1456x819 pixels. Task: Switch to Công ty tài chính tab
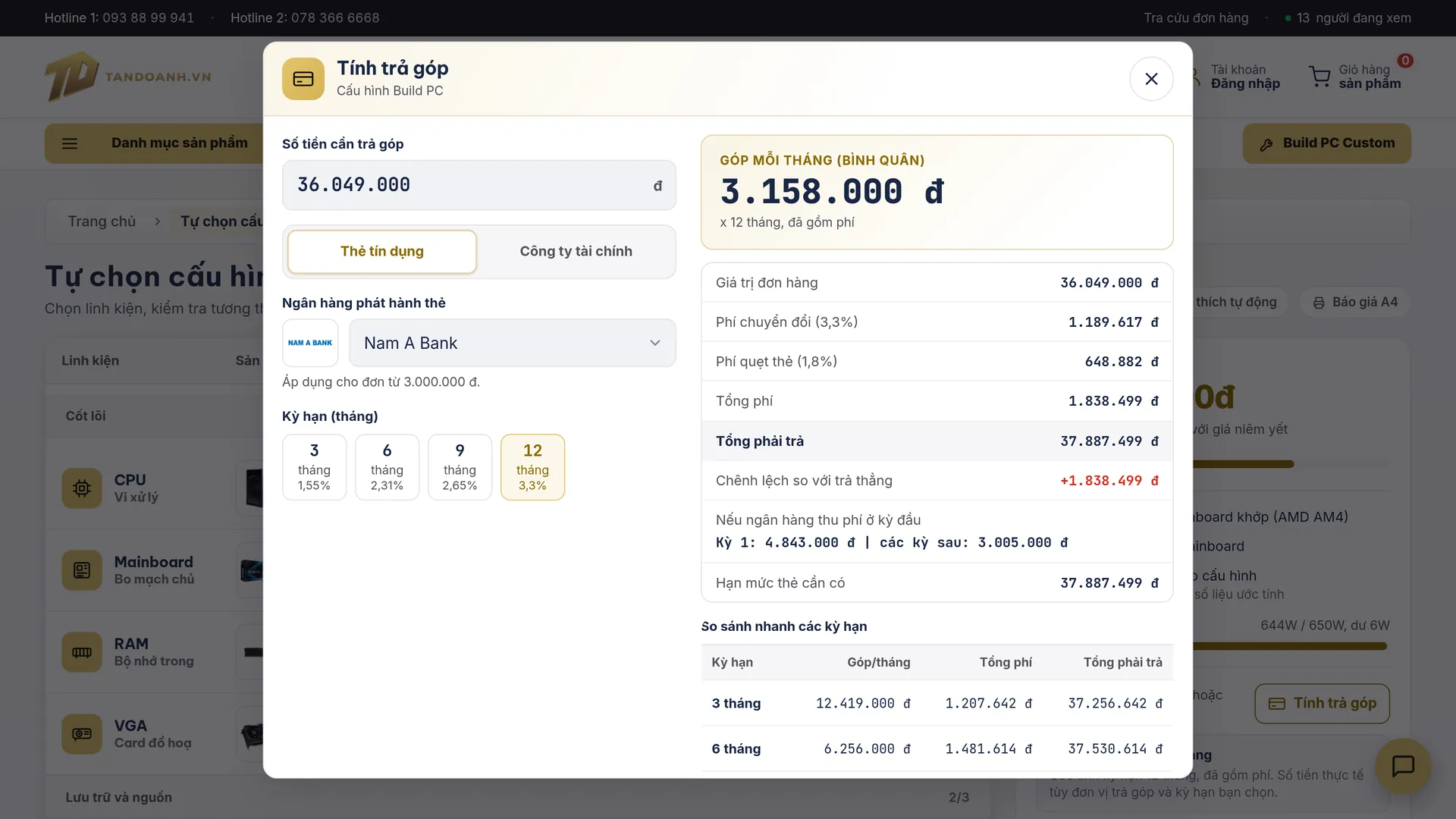pyautogui.click(x=576, y=251)
